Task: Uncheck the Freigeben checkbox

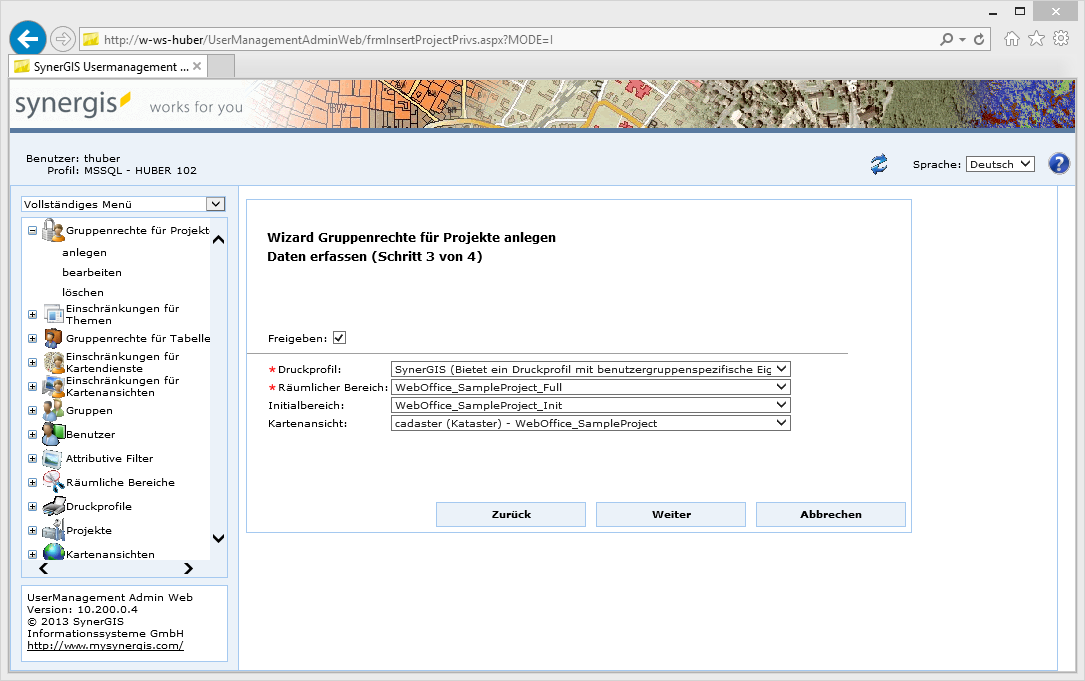Action: [x=339, y=338]
